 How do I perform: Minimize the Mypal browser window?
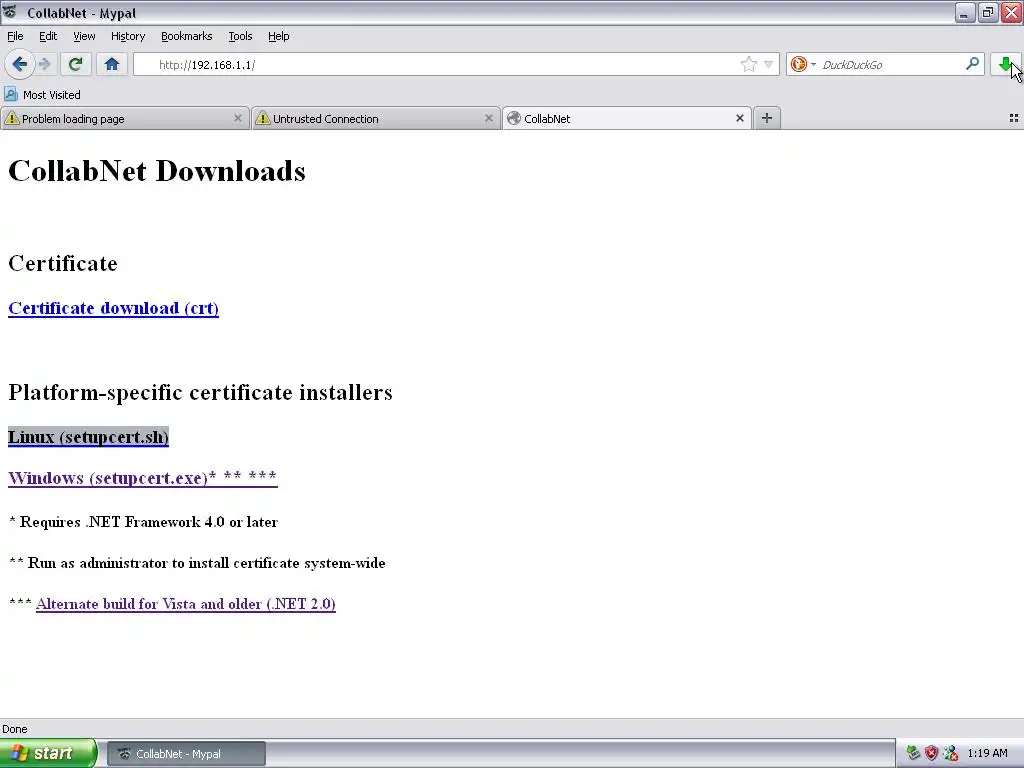964,12
